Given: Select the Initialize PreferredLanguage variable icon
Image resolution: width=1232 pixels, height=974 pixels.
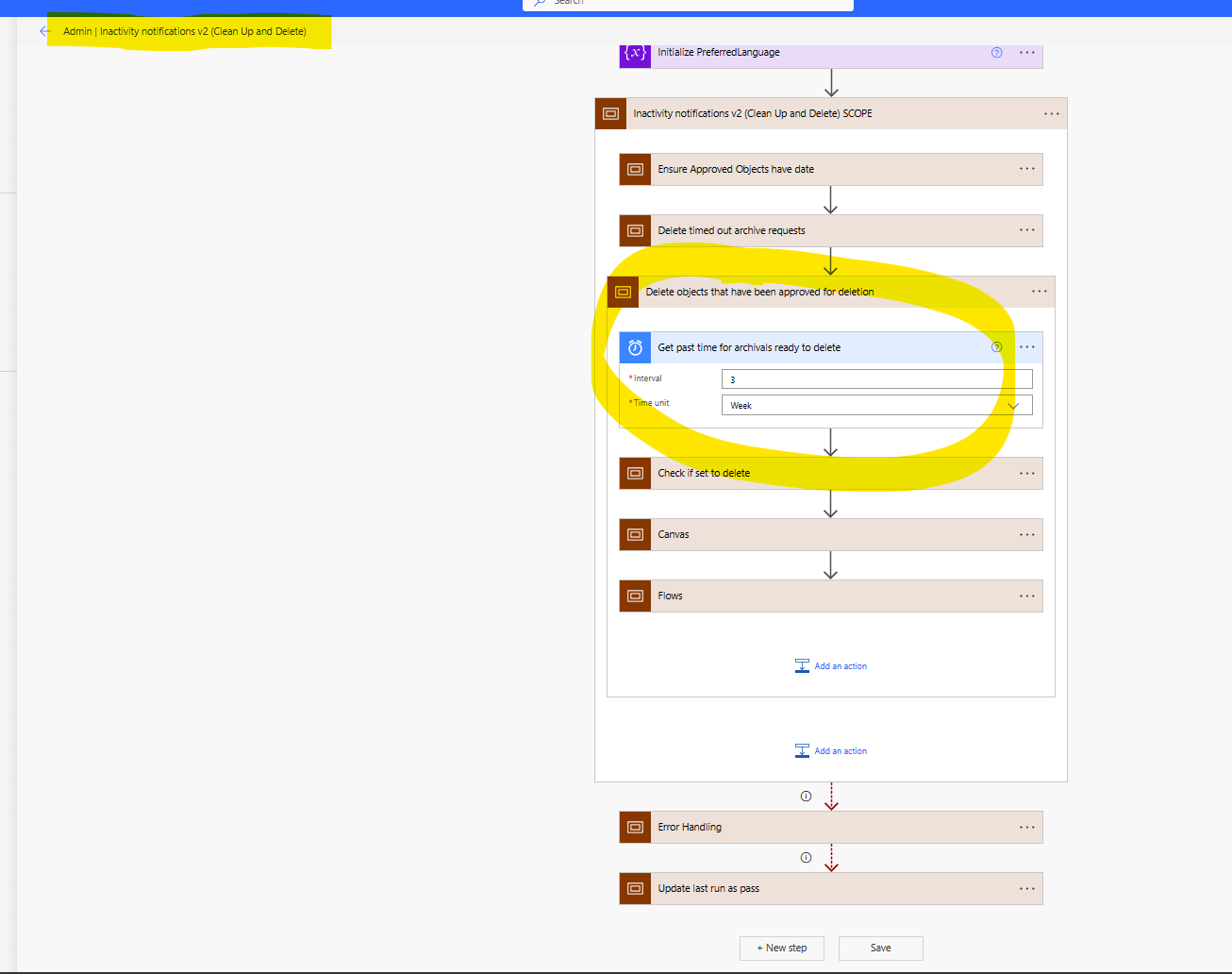Looking at the screenshot, I should [635, 52].
